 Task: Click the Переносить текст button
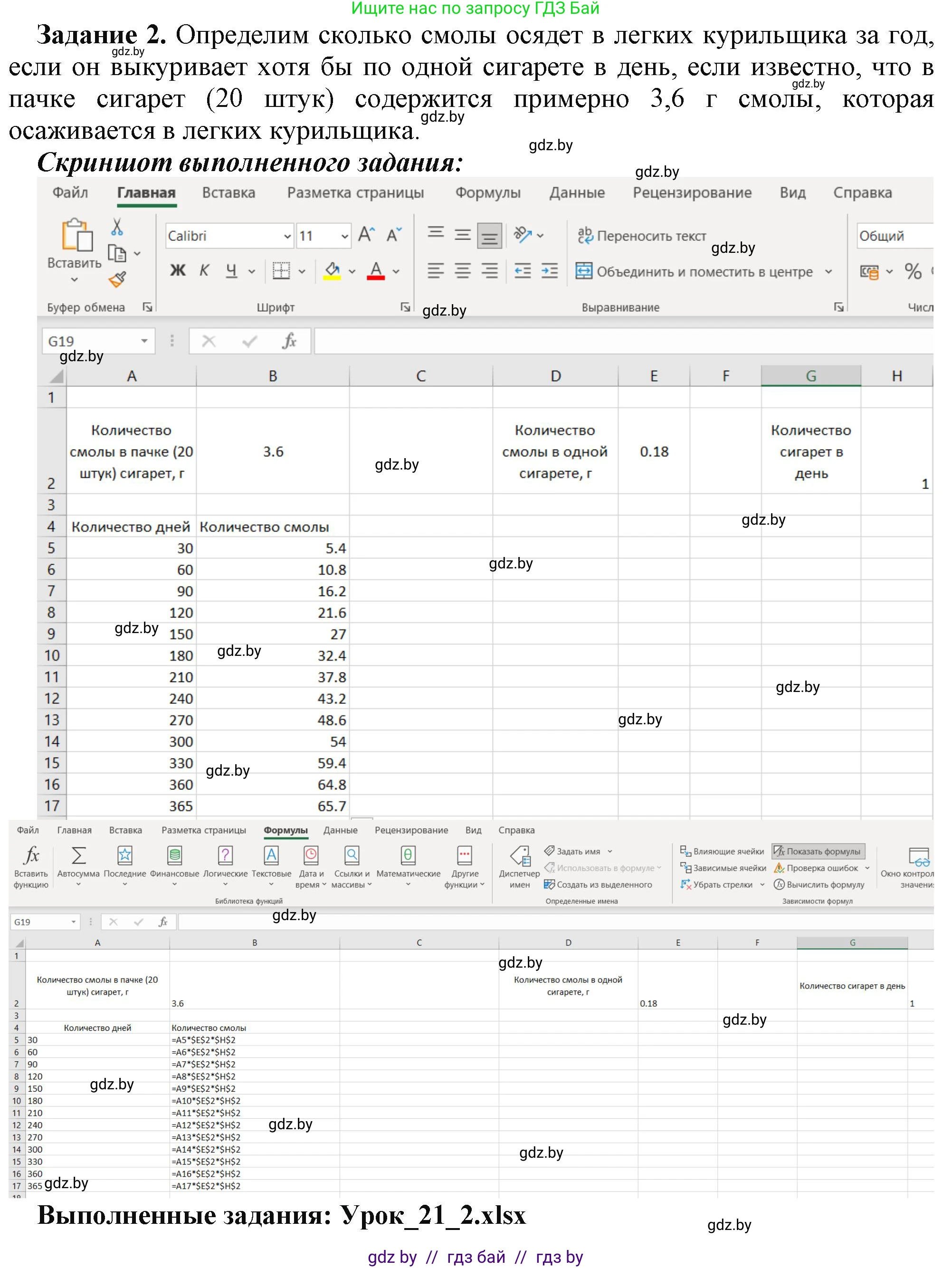[642, 236]
